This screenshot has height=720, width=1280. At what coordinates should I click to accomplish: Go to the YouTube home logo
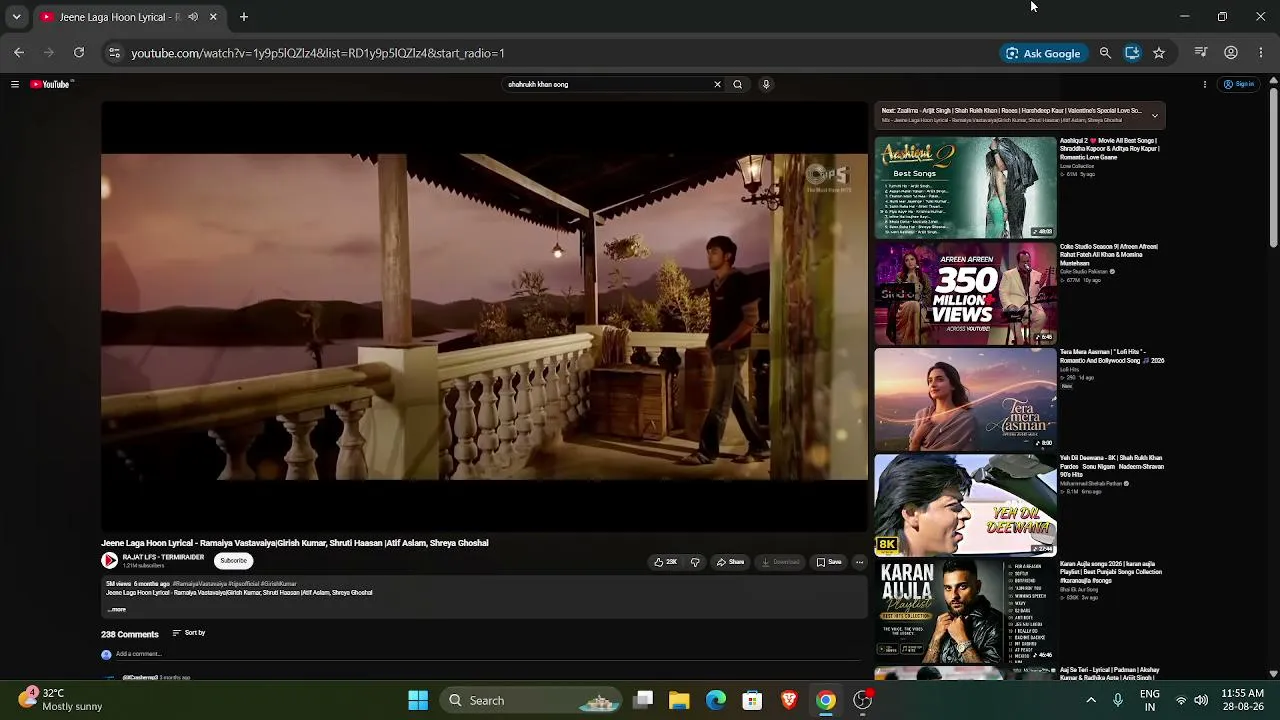[x=51, y=85]
